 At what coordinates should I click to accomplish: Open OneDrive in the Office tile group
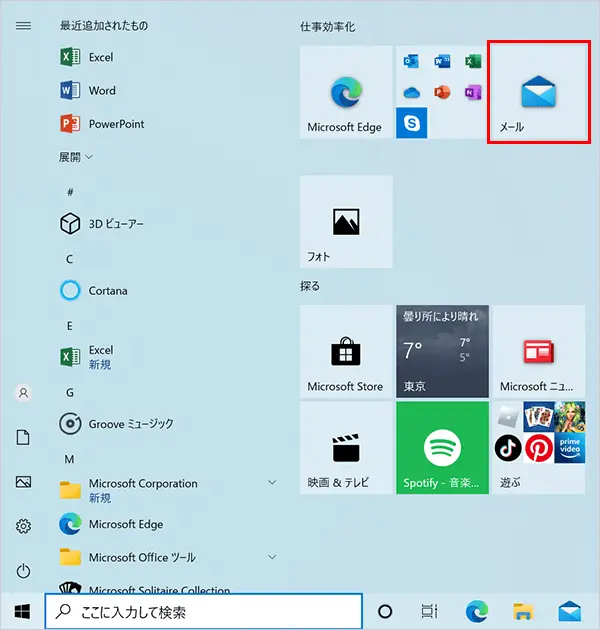411,93
